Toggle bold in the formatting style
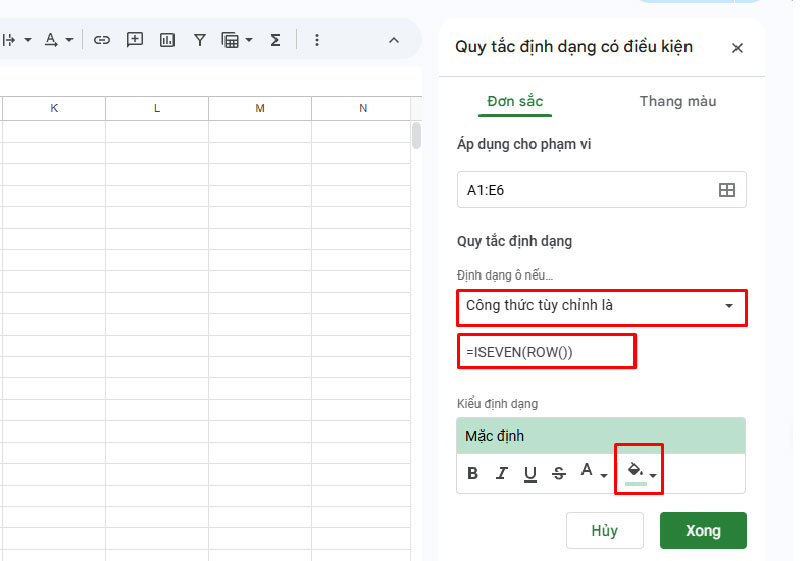800x561 pixels. [473, 473]
